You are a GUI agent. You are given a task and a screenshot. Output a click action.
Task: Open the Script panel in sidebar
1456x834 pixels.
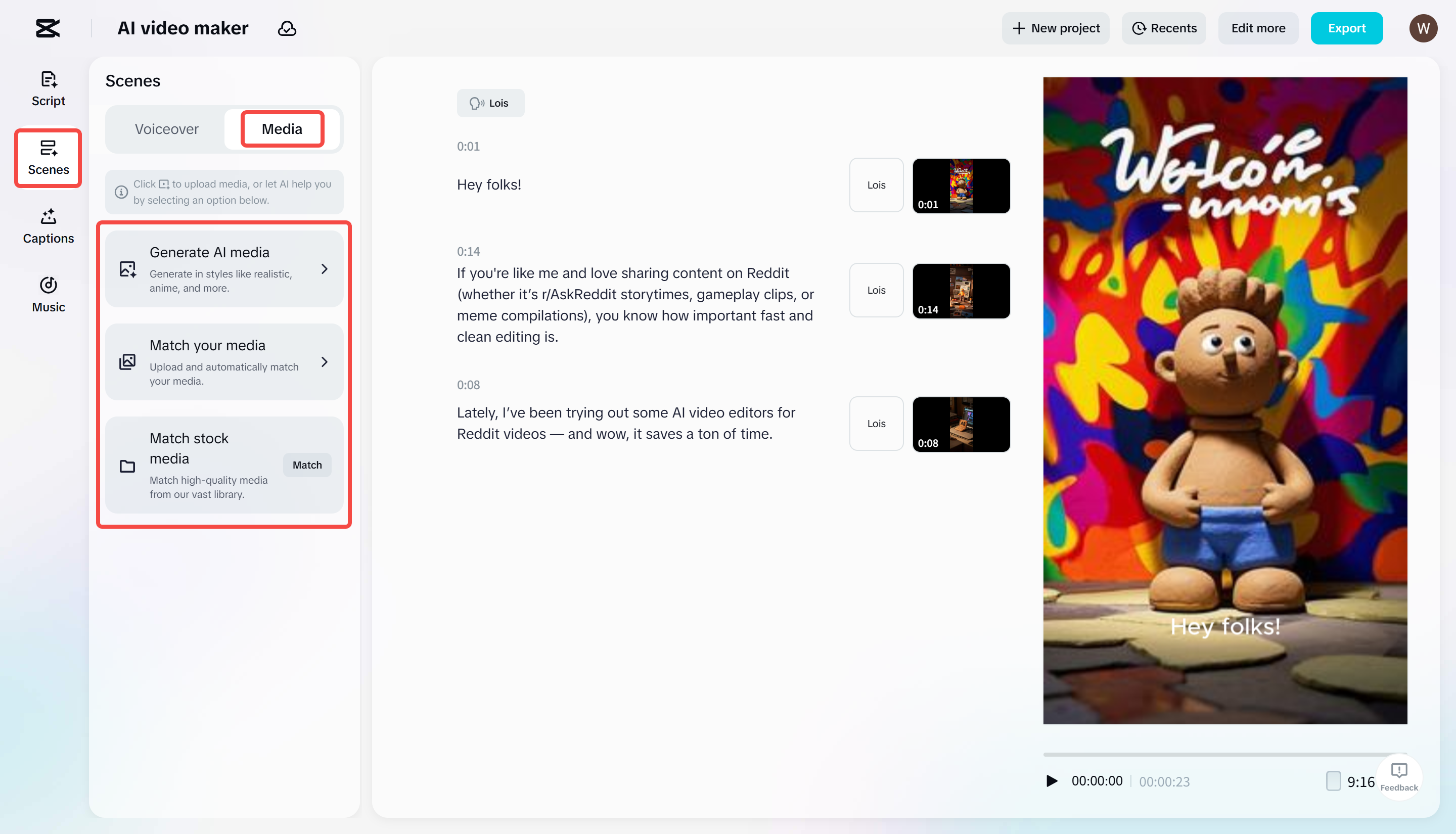(x=48, y=89)
